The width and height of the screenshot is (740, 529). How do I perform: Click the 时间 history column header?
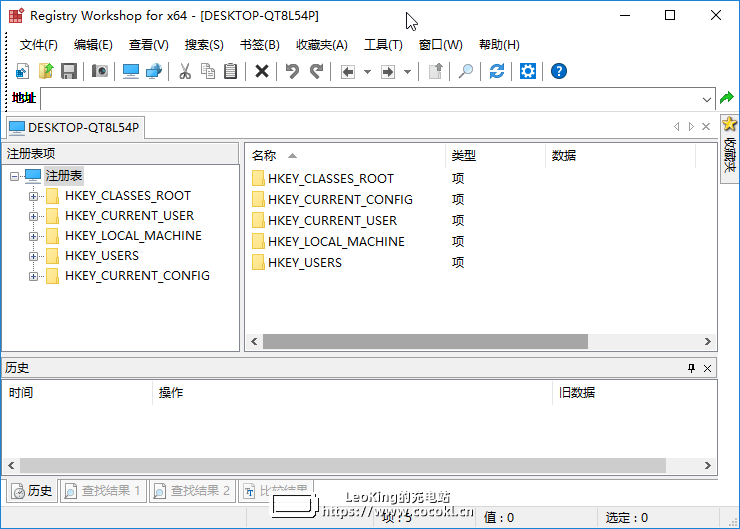click(77, 393)
